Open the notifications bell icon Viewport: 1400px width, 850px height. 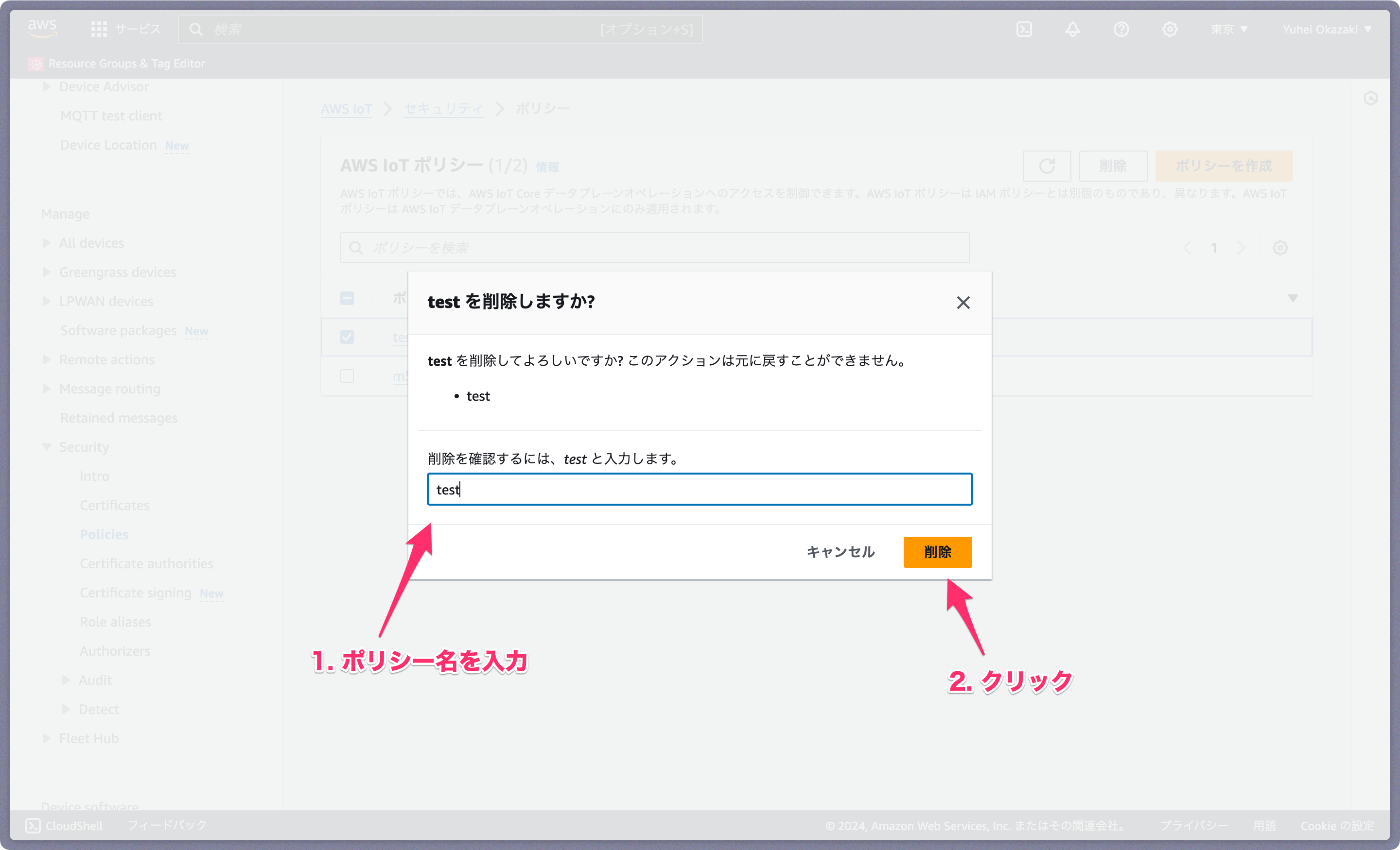(x=1073, y=29)
